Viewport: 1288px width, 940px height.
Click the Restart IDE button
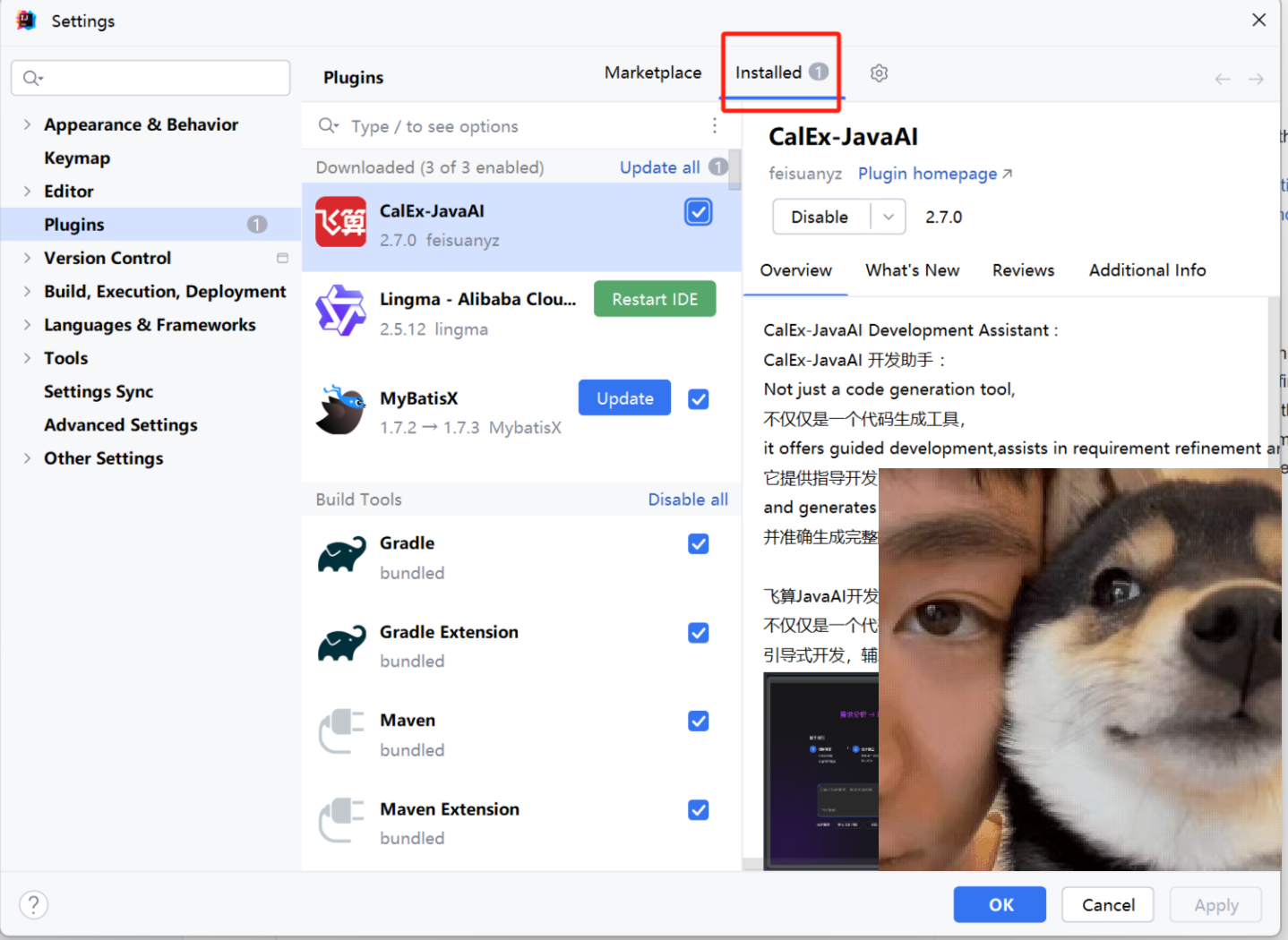pyautogui.click(x=655, y=299)
